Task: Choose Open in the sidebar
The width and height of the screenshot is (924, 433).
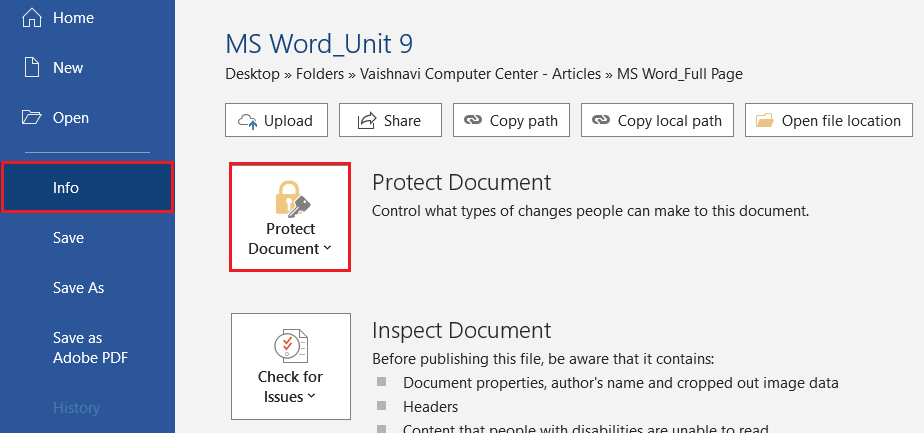Action: [x=87, y=118]
